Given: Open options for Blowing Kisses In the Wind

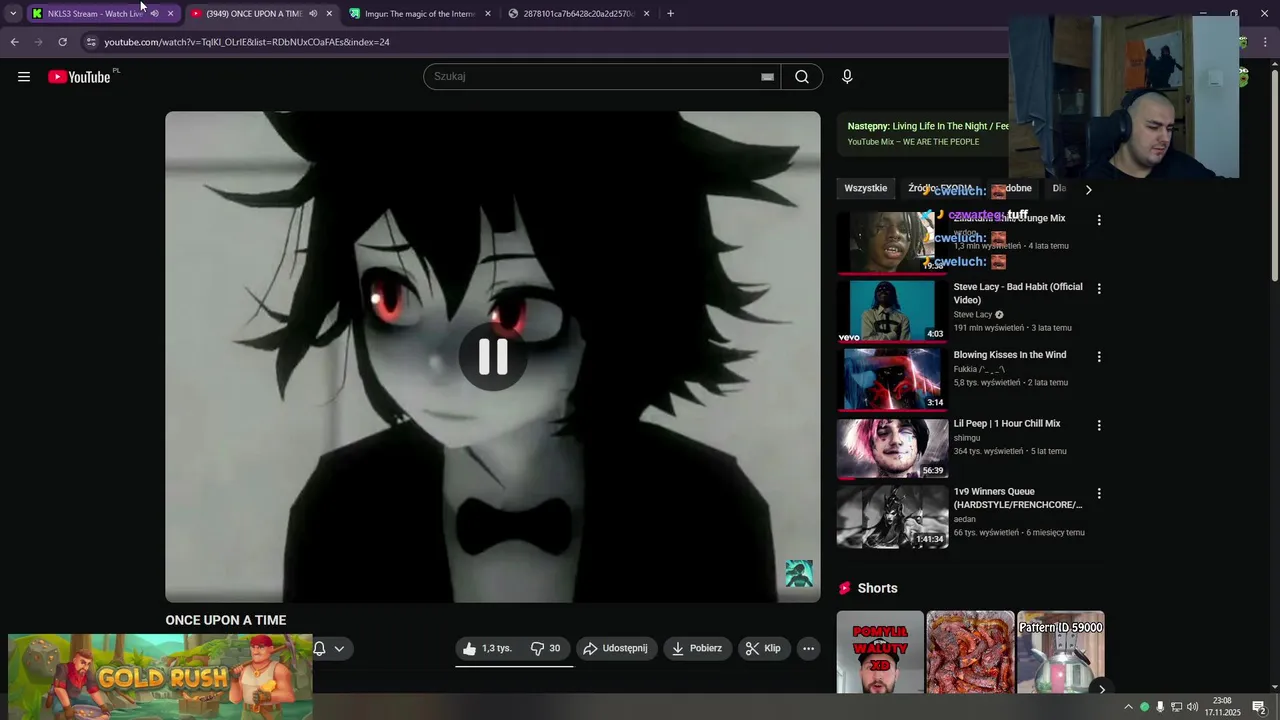Looking at the screenshot, I should click(x=1099, y=357).
